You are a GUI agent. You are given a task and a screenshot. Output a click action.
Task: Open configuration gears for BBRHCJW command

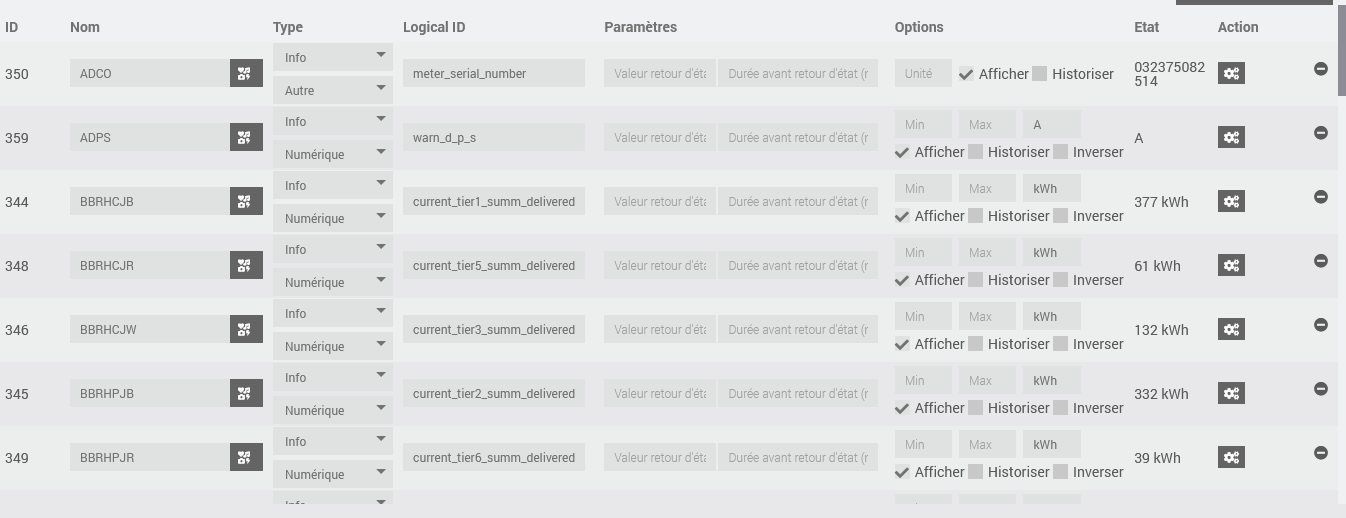coord(1231,329)
